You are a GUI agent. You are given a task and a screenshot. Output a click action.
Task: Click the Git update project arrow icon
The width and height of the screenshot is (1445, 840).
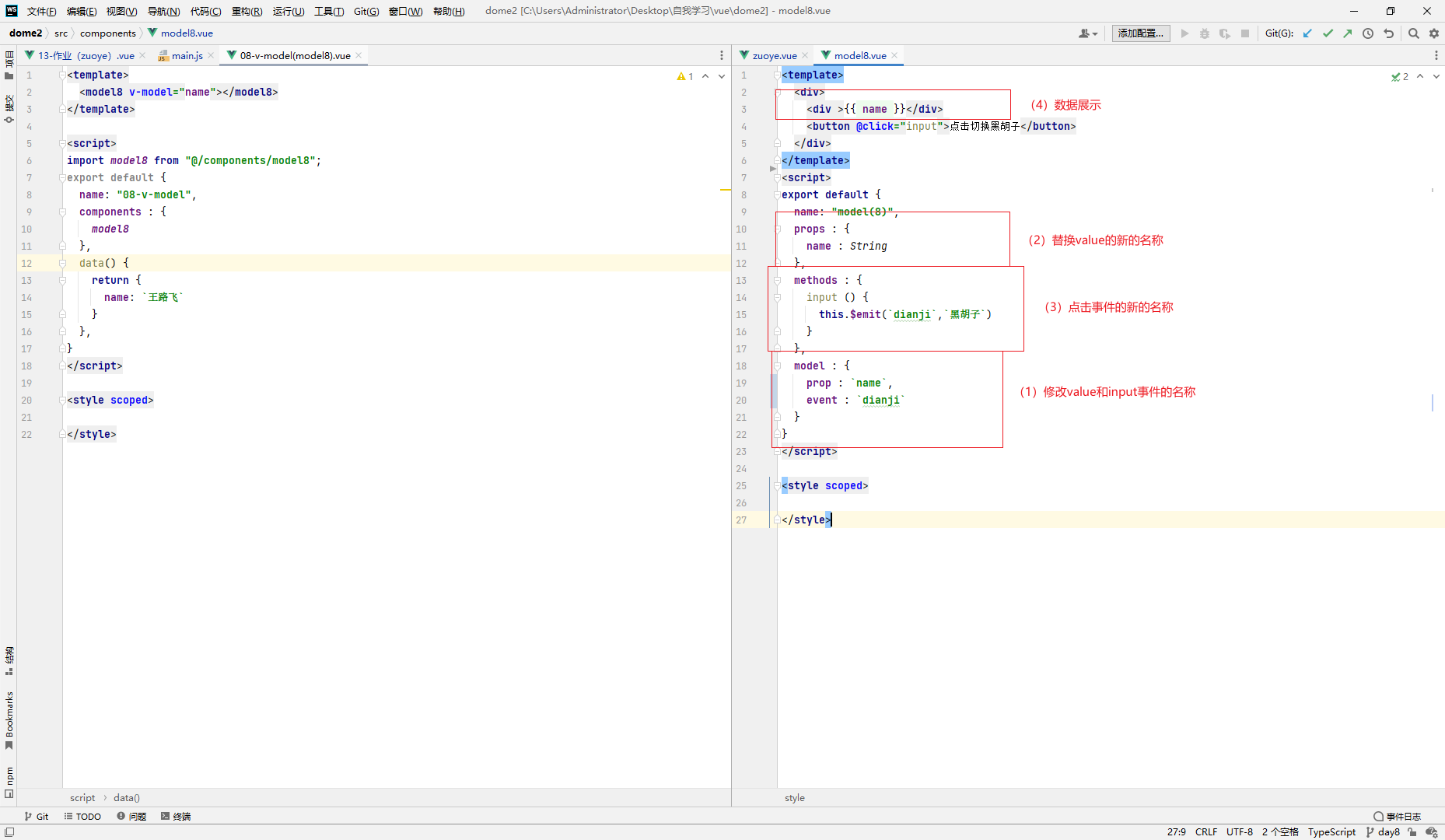[x=1307, y=33]
